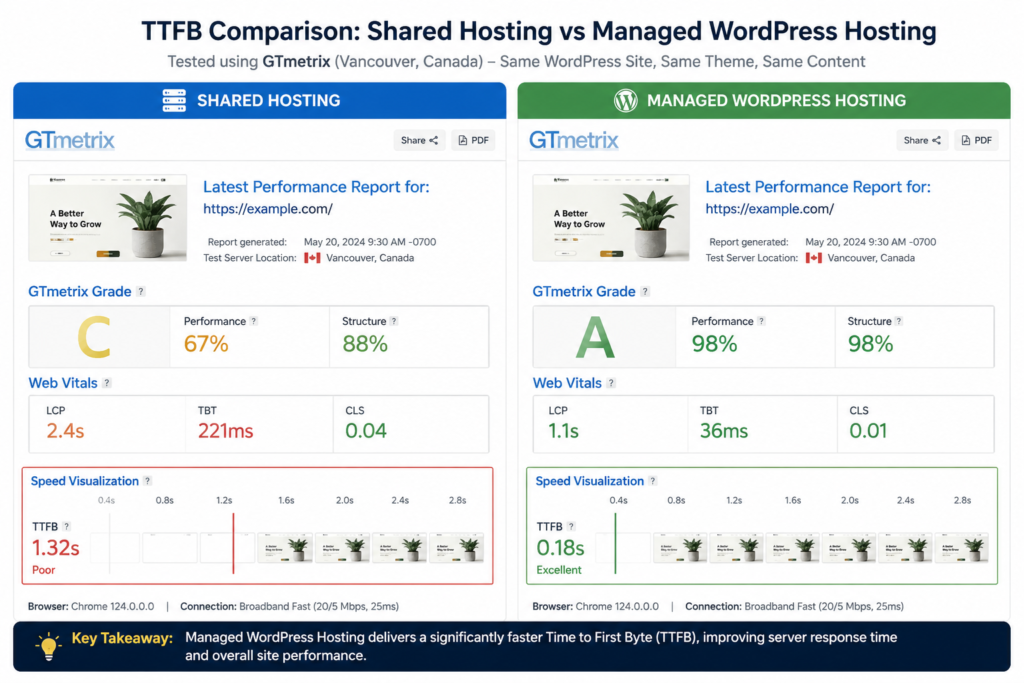Export Managed WordPress report as PDF
This screenshot has height=683, width=1024.
coord(977,140)
